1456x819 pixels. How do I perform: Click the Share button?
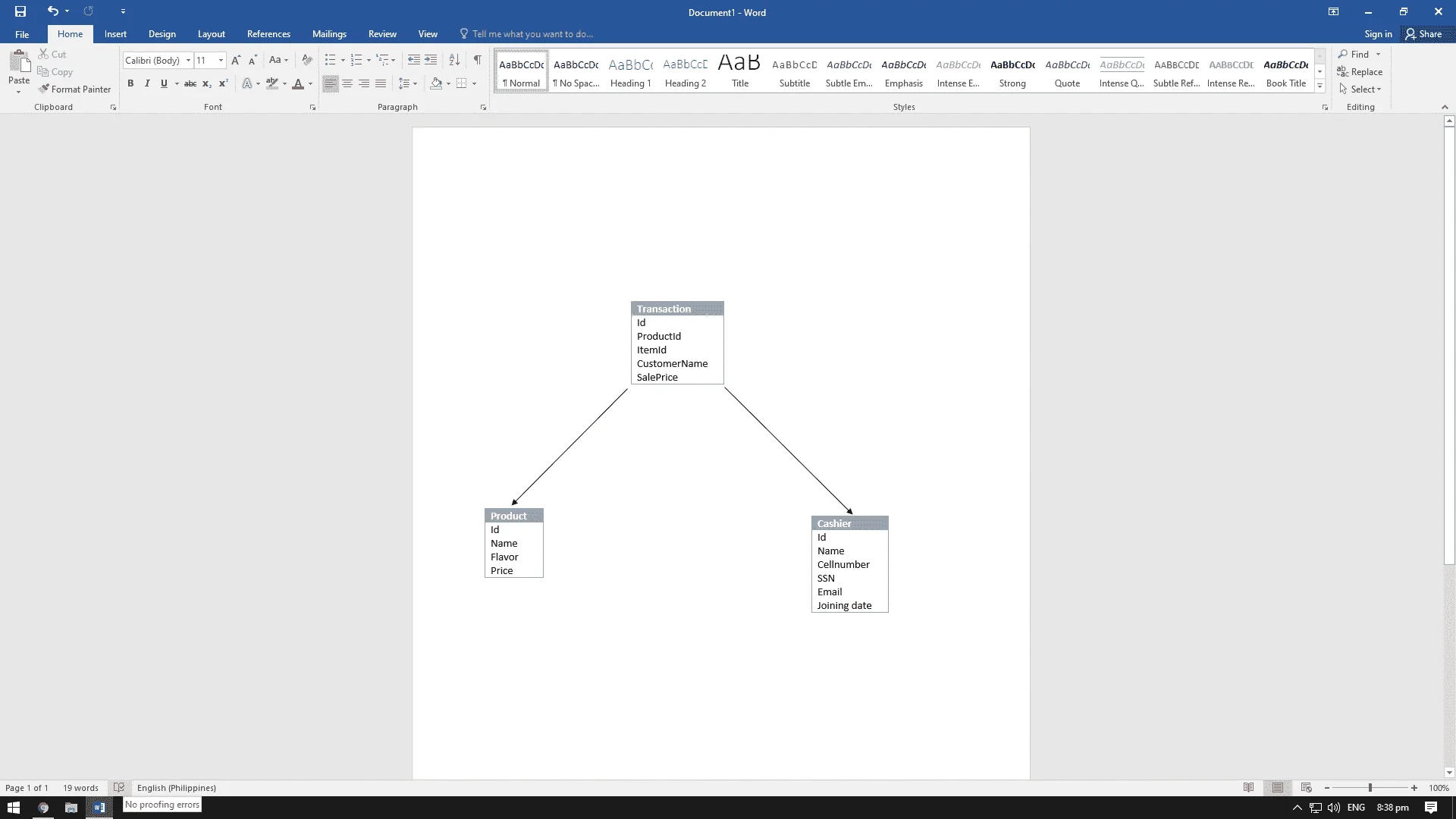click(1423, 34)
